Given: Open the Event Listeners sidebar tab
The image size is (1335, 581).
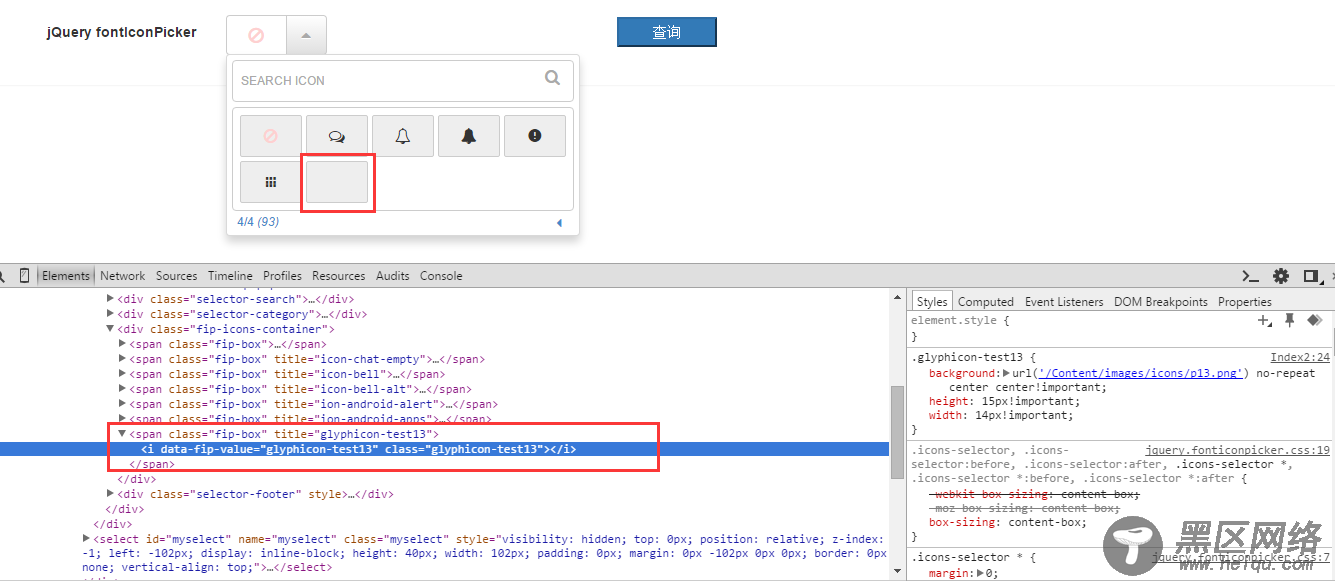Looking at the screenshot, I should [x=1064, y=301].
